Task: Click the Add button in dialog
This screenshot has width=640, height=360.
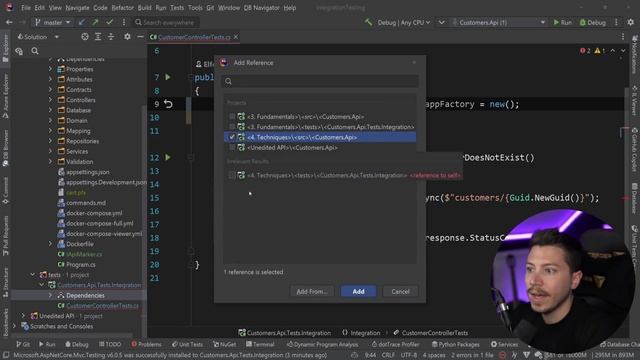Action: (358, 291)
